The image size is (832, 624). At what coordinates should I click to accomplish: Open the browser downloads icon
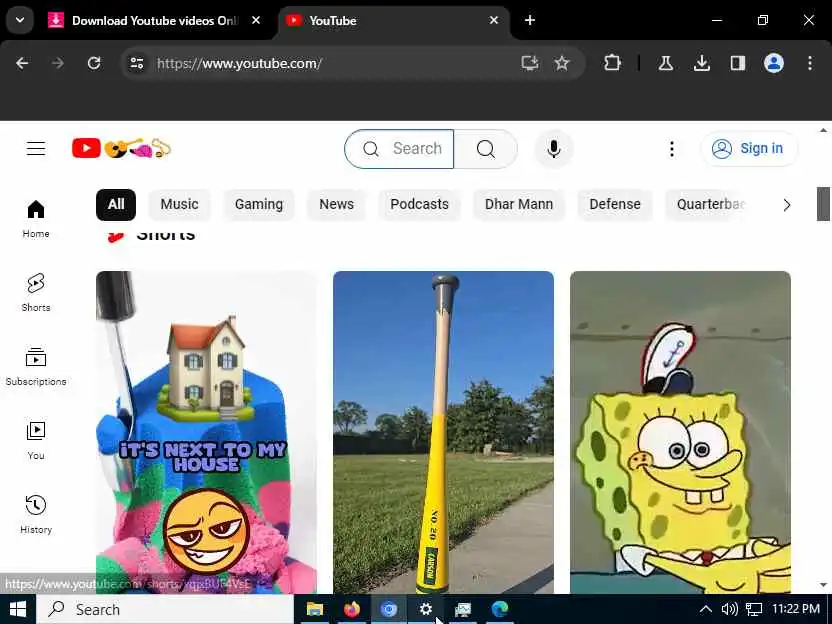coord(701,64)
